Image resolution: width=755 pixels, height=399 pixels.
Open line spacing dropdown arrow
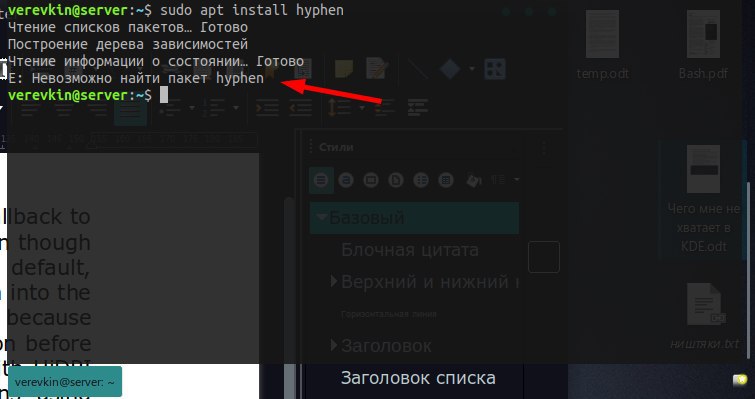click(362, 108)
